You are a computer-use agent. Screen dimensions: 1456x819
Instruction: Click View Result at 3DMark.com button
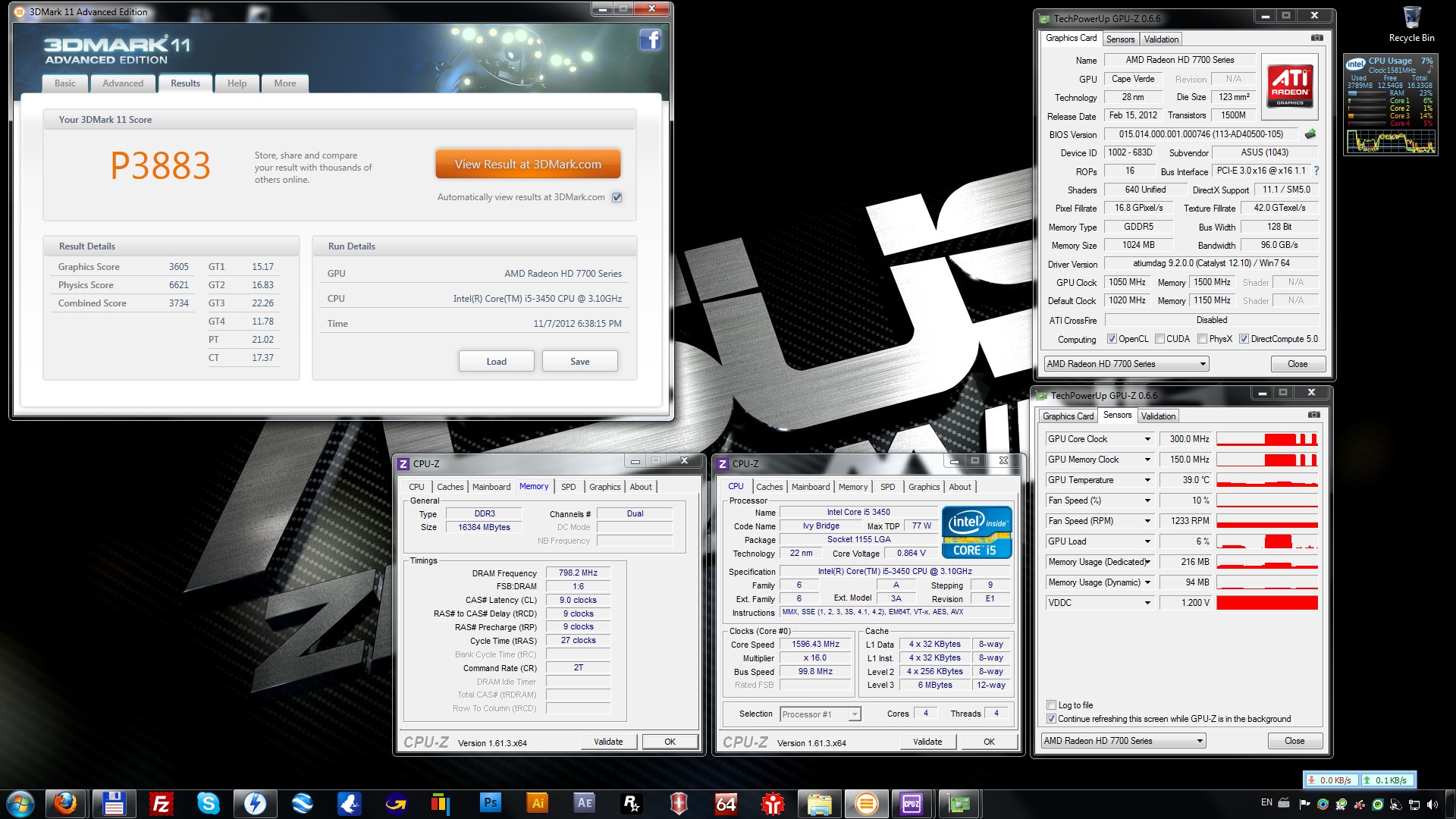528,165
